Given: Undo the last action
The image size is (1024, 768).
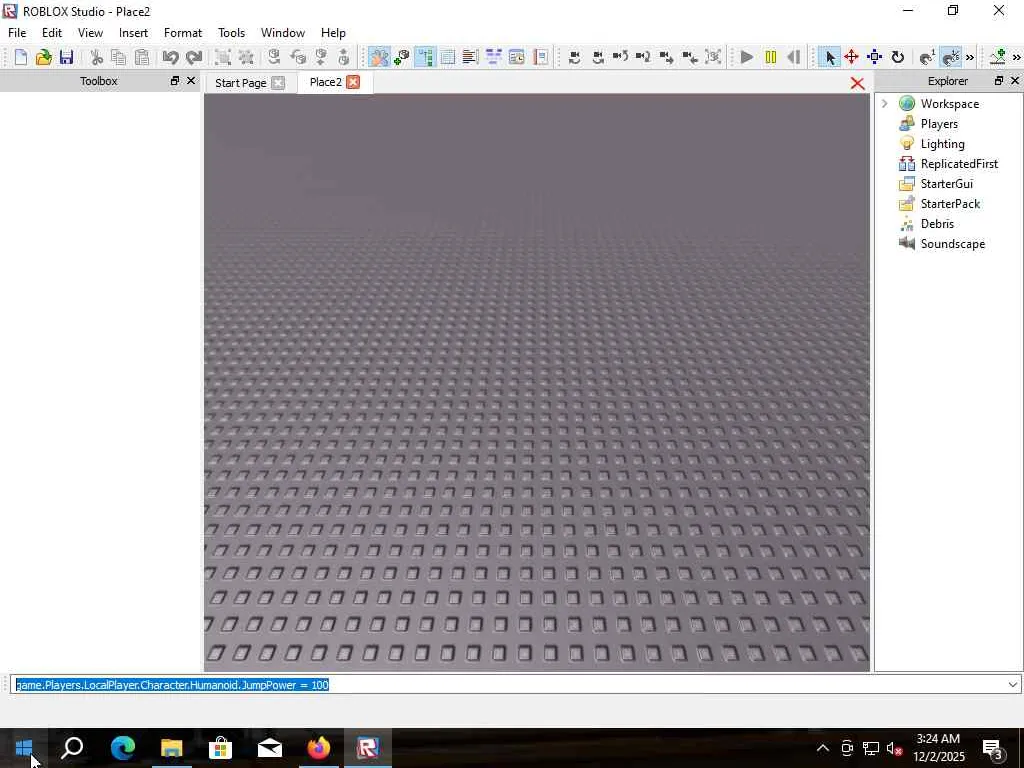Looking at the screenshot, I should [x=170, y=57].
